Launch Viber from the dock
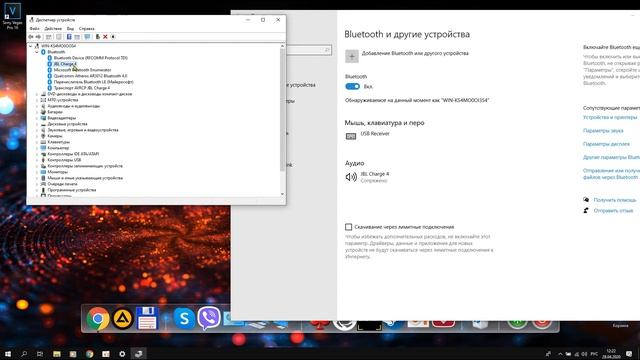640x360 pixels. tap(209, 318)
